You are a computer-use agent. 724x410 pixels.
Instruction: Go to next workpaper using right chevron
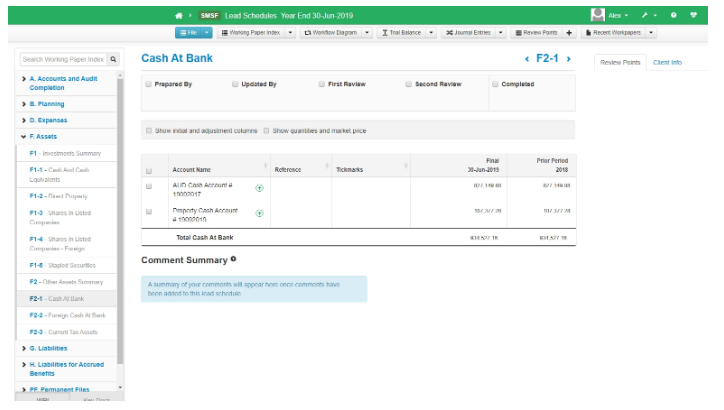pos(569,59)
